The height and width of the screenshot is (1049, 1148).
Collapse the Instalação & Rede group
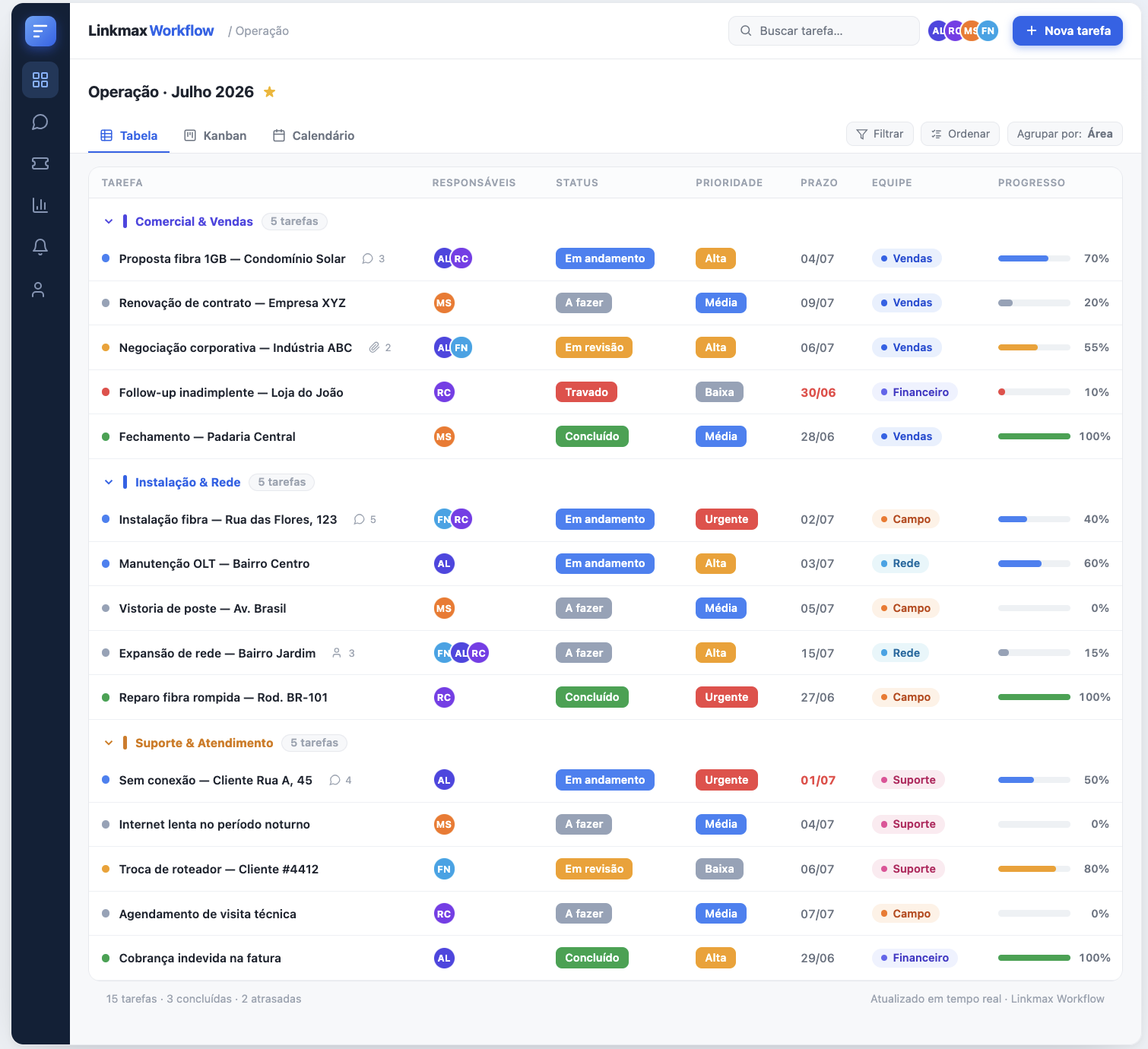[x=109, y=482]
